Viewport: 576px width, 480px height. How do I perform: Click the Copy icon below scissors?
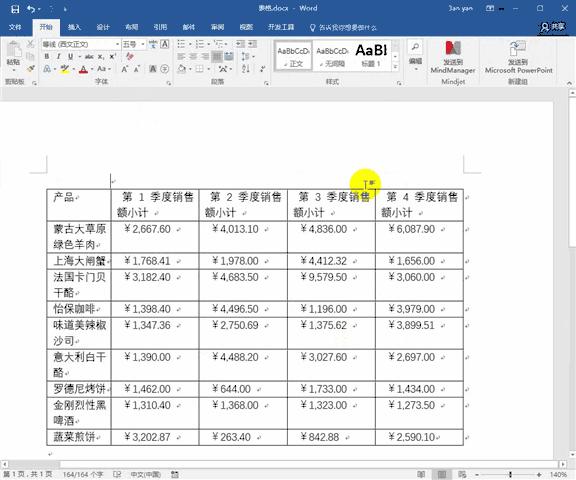[x=30, y=56]
